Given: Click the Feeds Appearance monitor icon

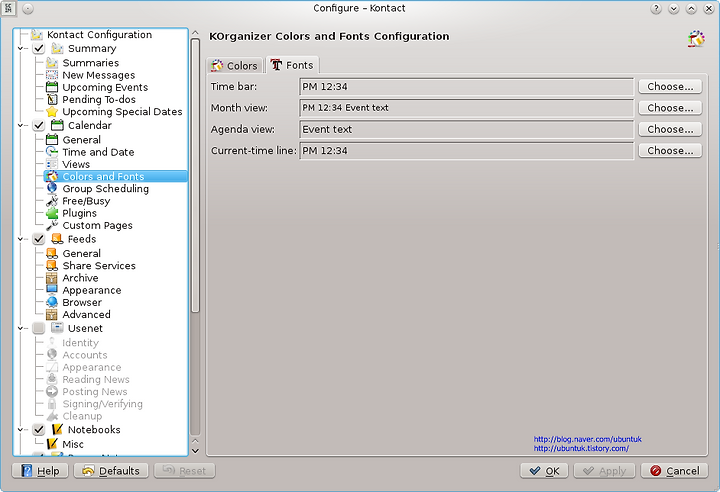Looking at the screenshot, I should click(x=52, y=290).
